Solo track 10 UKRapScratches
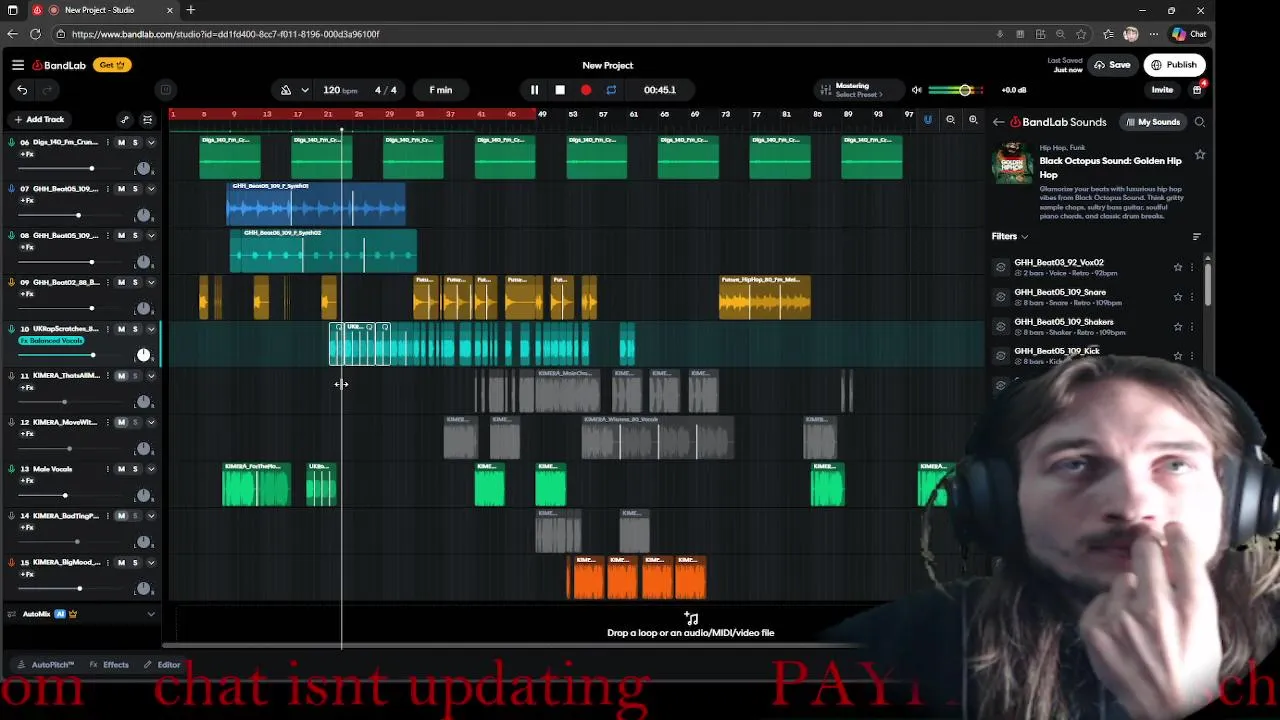The width and height of the screenshot is (1280, 720). (x=136, y=329)
